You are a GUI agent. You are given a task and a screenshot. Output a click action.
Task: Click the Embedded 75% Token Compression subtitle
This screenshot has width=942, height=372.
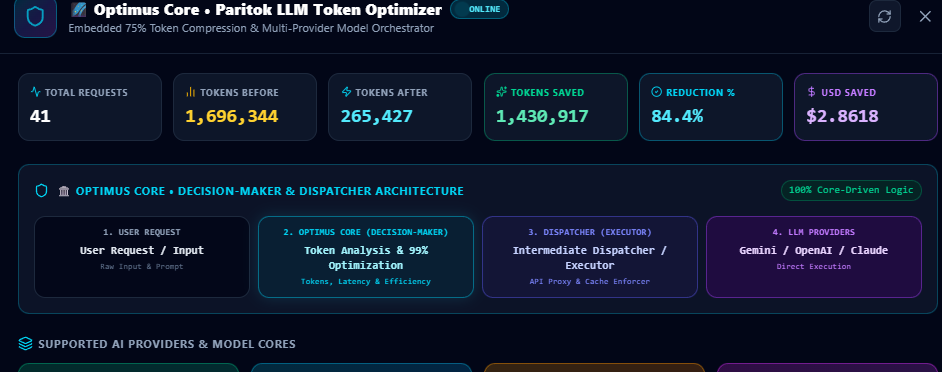point(251,28)
